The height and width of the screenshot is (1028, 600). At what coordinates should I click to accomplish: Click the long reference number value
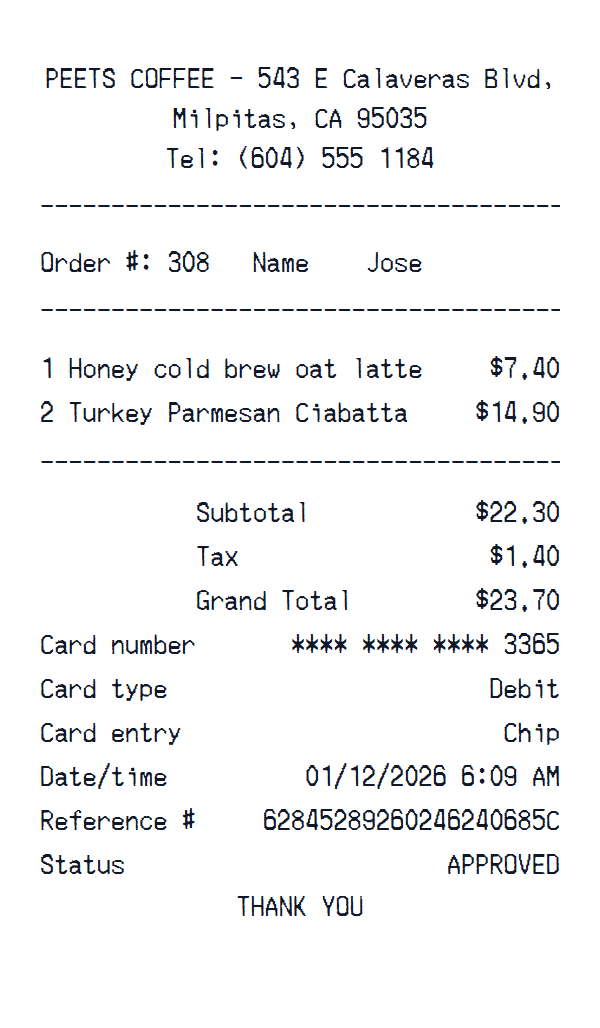[x=411, y=821]
